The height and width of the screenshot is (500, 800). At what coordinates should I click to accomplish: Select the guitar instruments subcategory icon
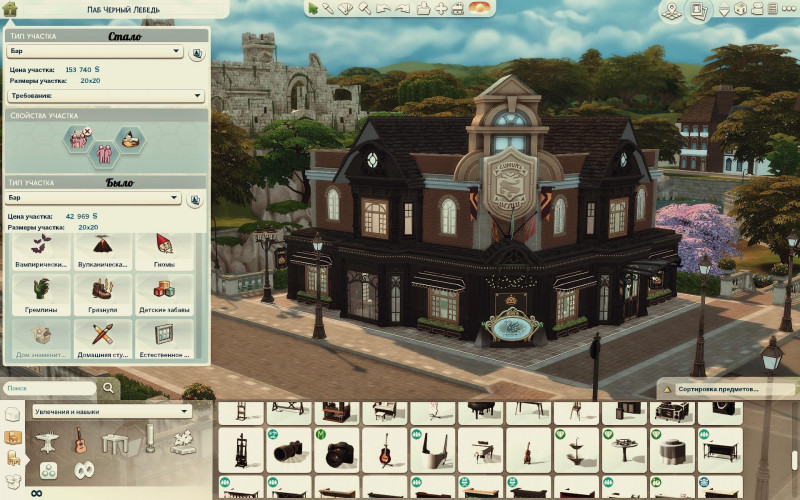[80, 440]
